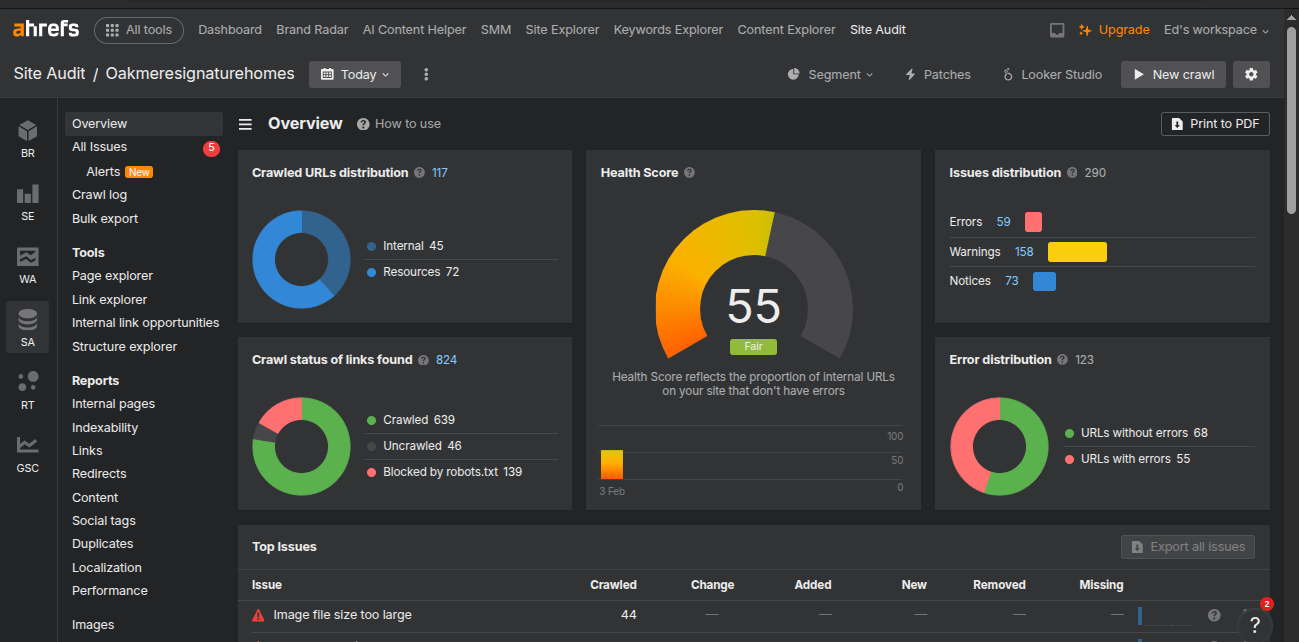Image resolution: width=1299 pixels, height=642 pixels.
Task: Open Rank Tracker RT sidebar icon
Action: [28, 389]
